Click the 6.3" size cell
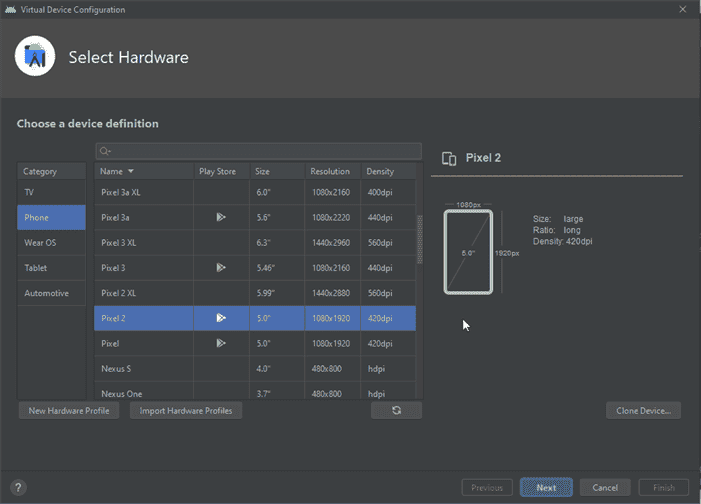The image size is (701, 504). tap(277, 243)
